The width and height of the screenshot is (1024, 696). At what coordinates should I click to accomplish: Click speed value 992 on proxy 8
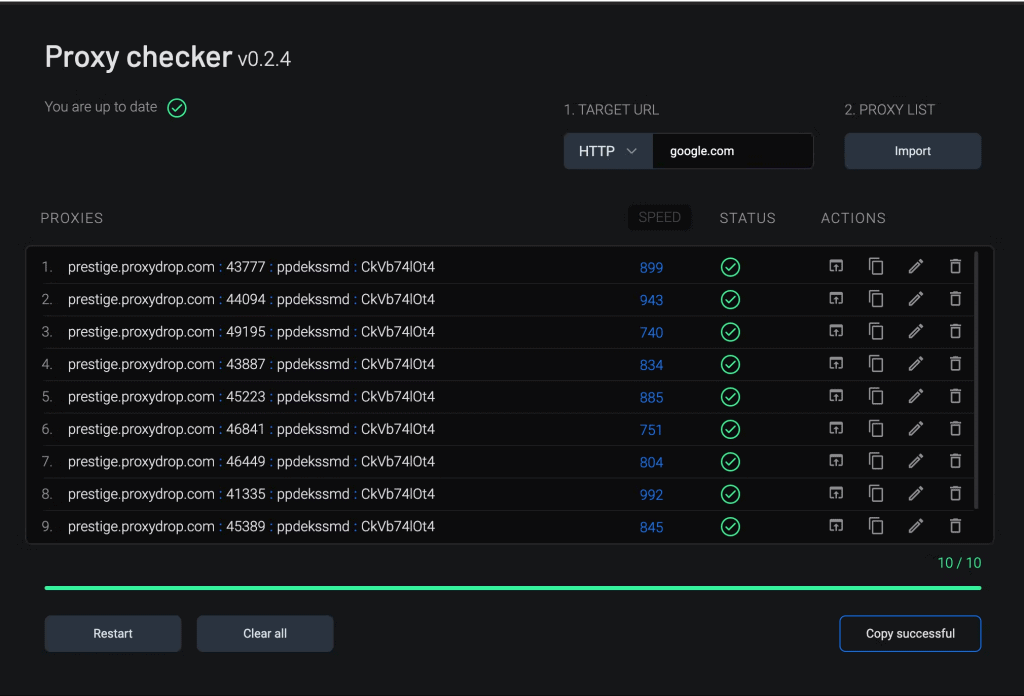(x=651, y=493)
